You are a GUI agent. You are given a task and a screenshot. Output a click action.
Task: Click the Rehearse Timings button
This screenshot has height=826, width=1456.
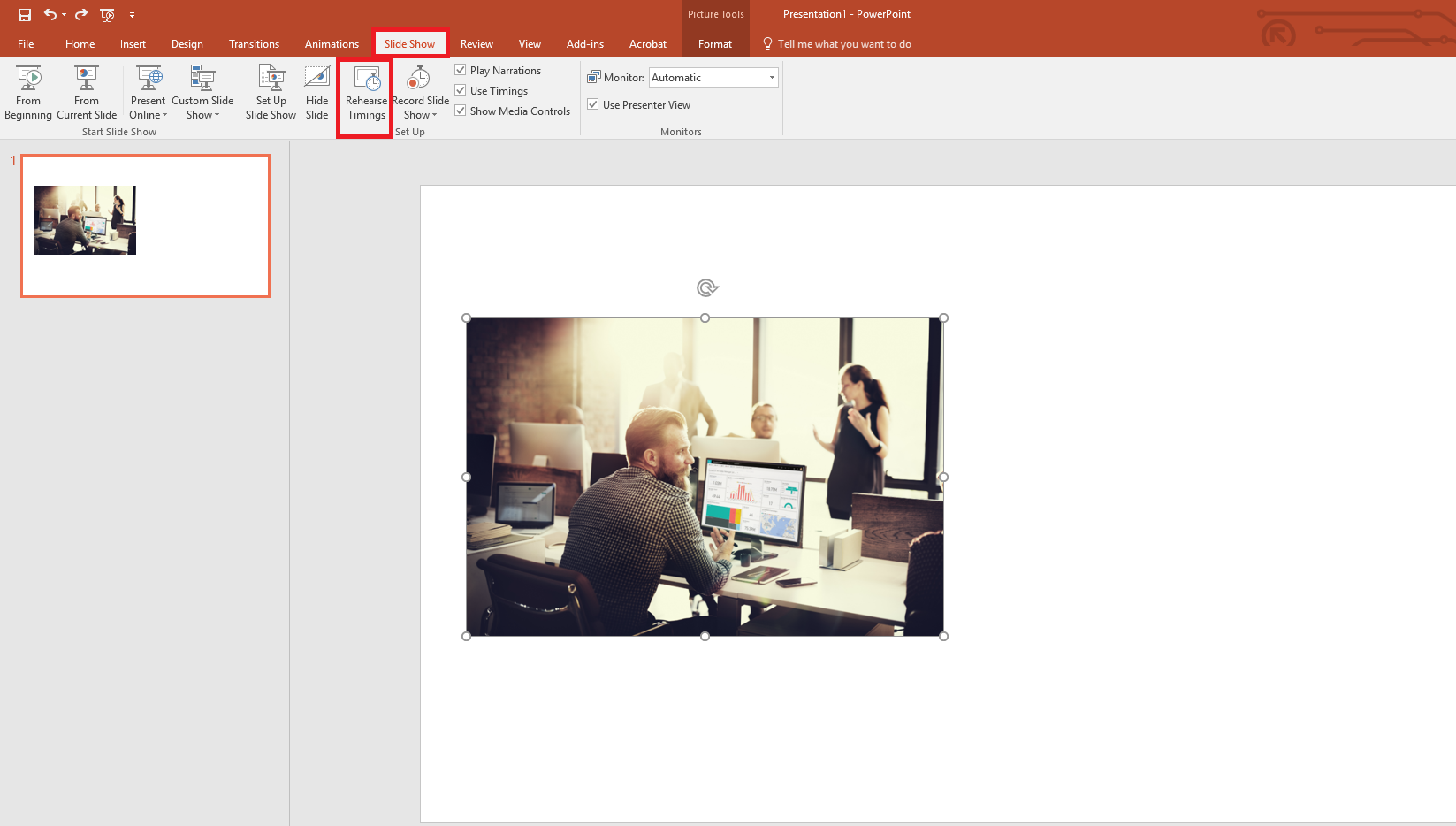click(366, 93)
